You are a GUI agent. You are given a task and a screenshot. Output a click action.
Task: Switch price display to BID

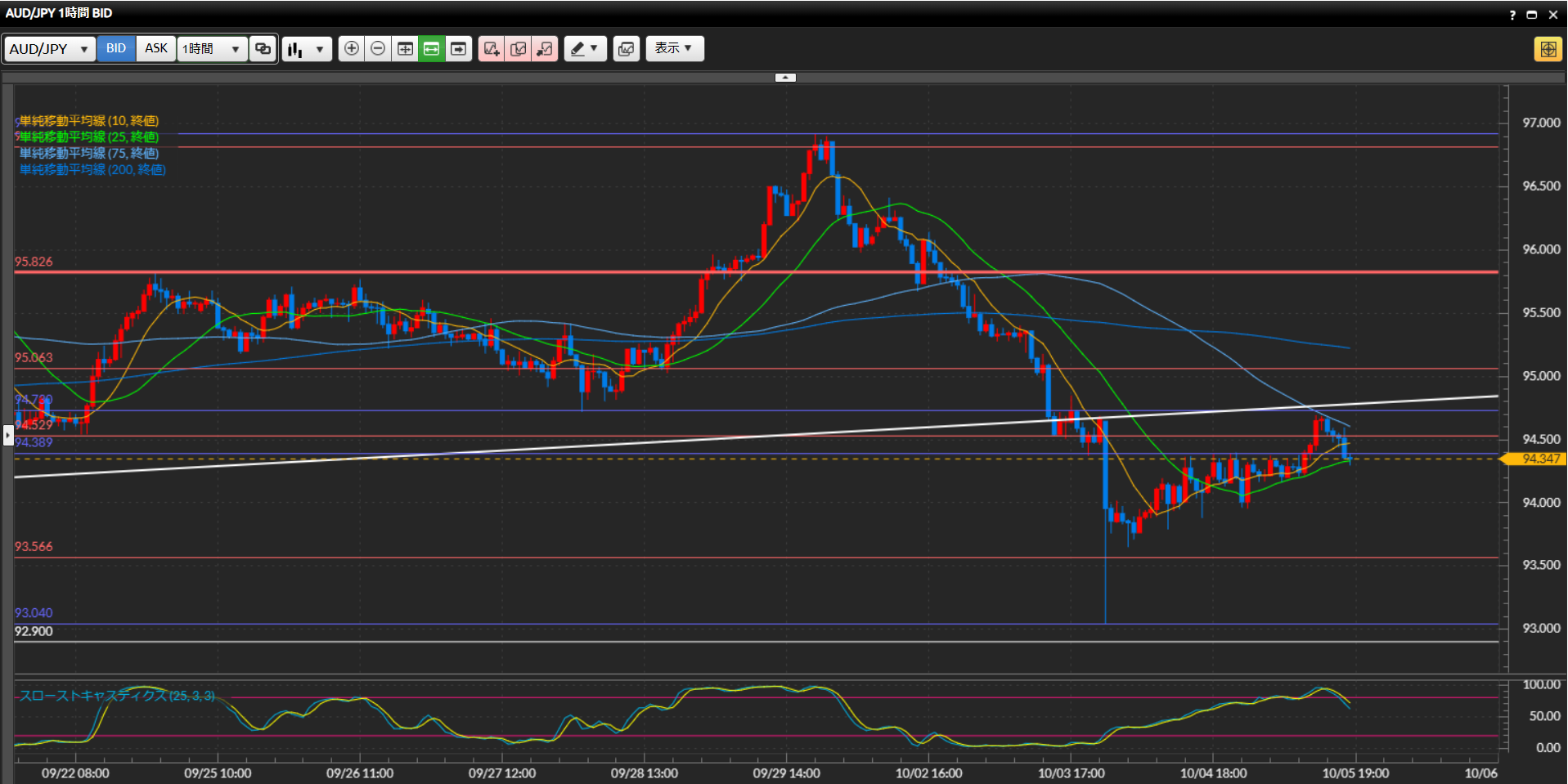click(x=116, y=49)
